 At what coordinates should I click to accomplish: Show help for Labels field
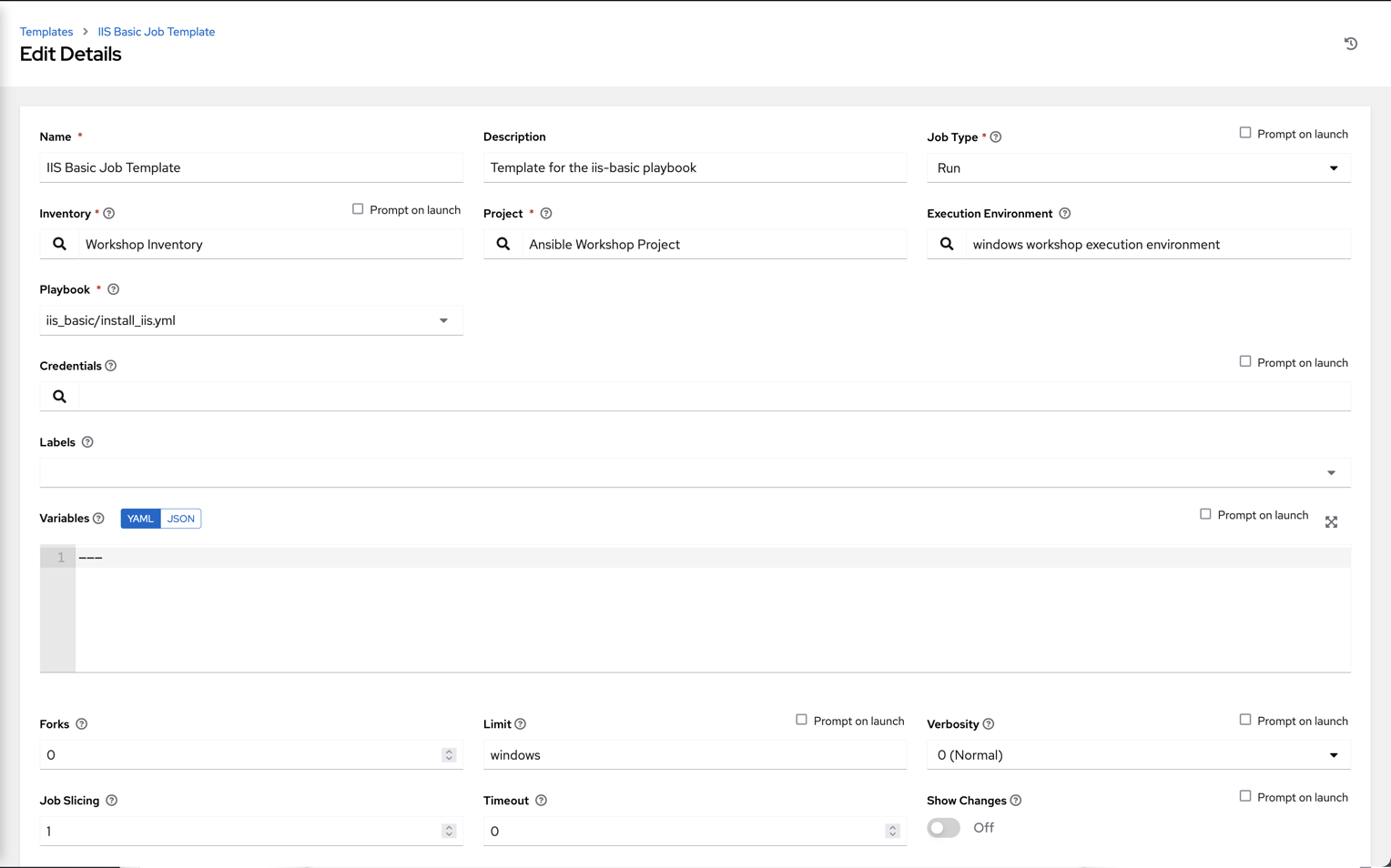coord(87,442)
